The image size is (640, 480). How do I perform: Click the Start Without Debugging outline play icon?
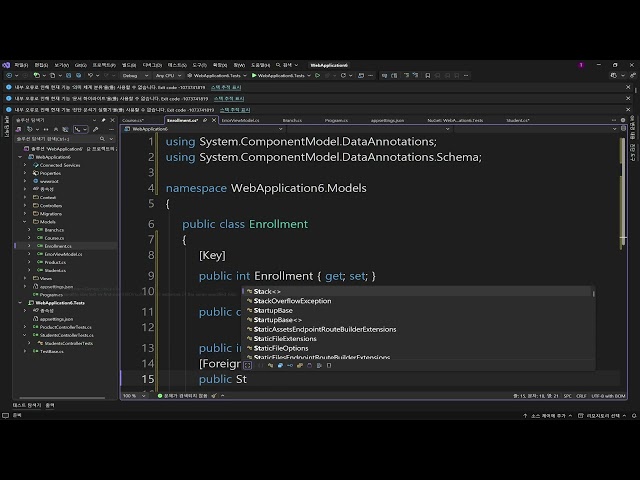pyautogui.click(x=317, y=76)
